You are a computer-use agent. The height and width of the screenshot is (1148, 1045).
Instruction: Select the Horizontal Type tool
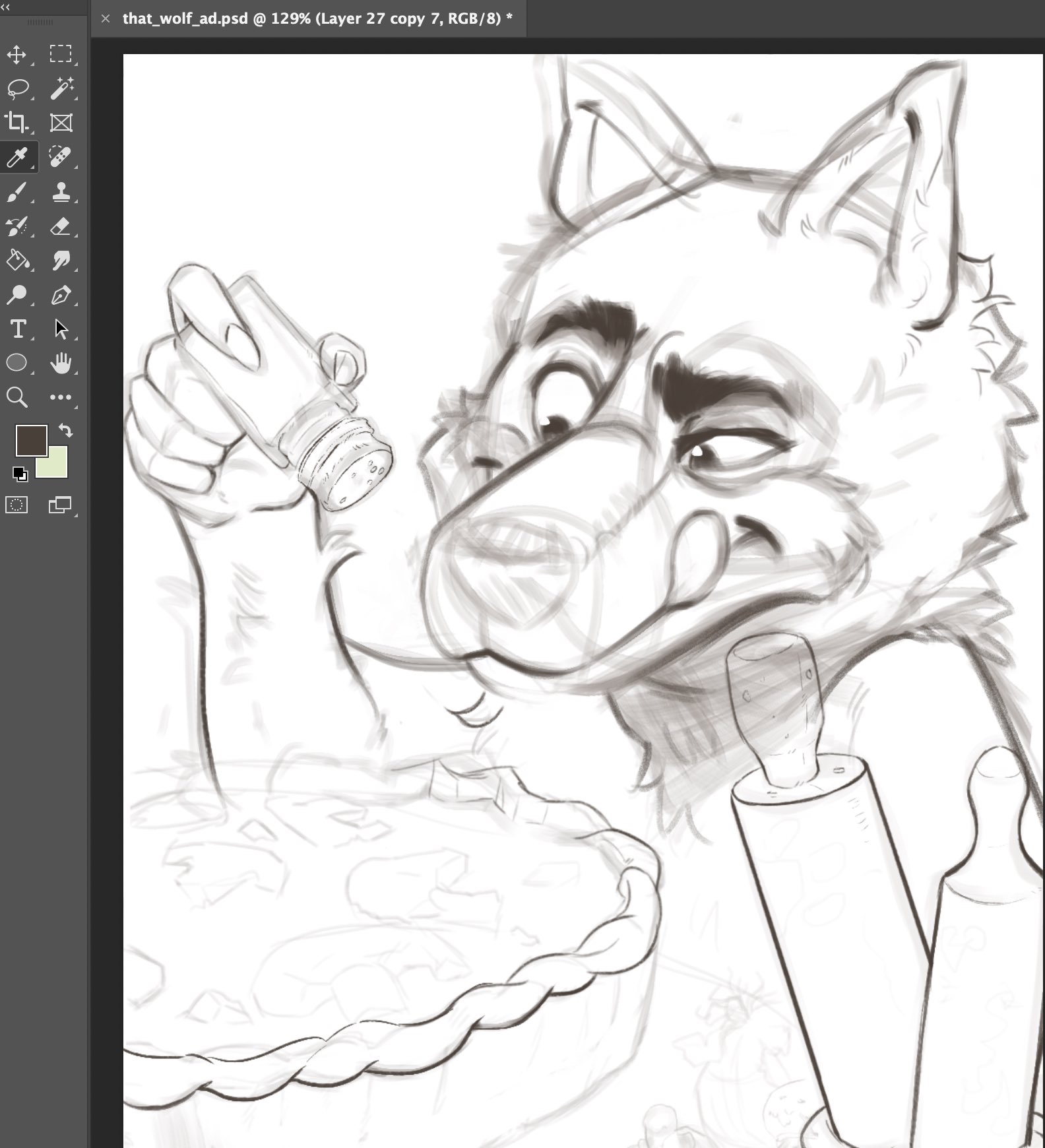click(x=17, y=329)
